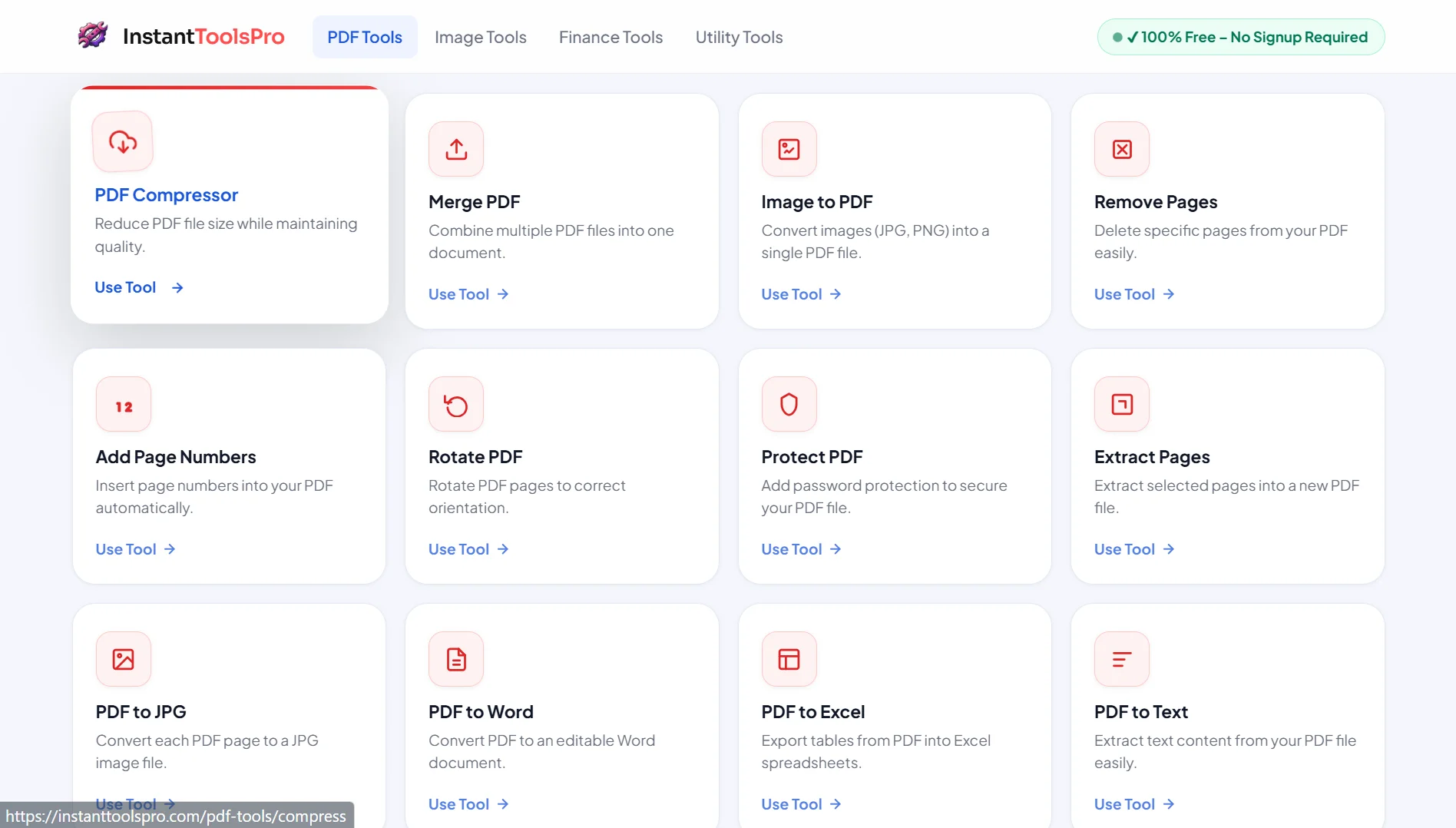Click the Merge PDF upload icon
Viewport: 1456px width, 828px height.
tap(456, 149)
